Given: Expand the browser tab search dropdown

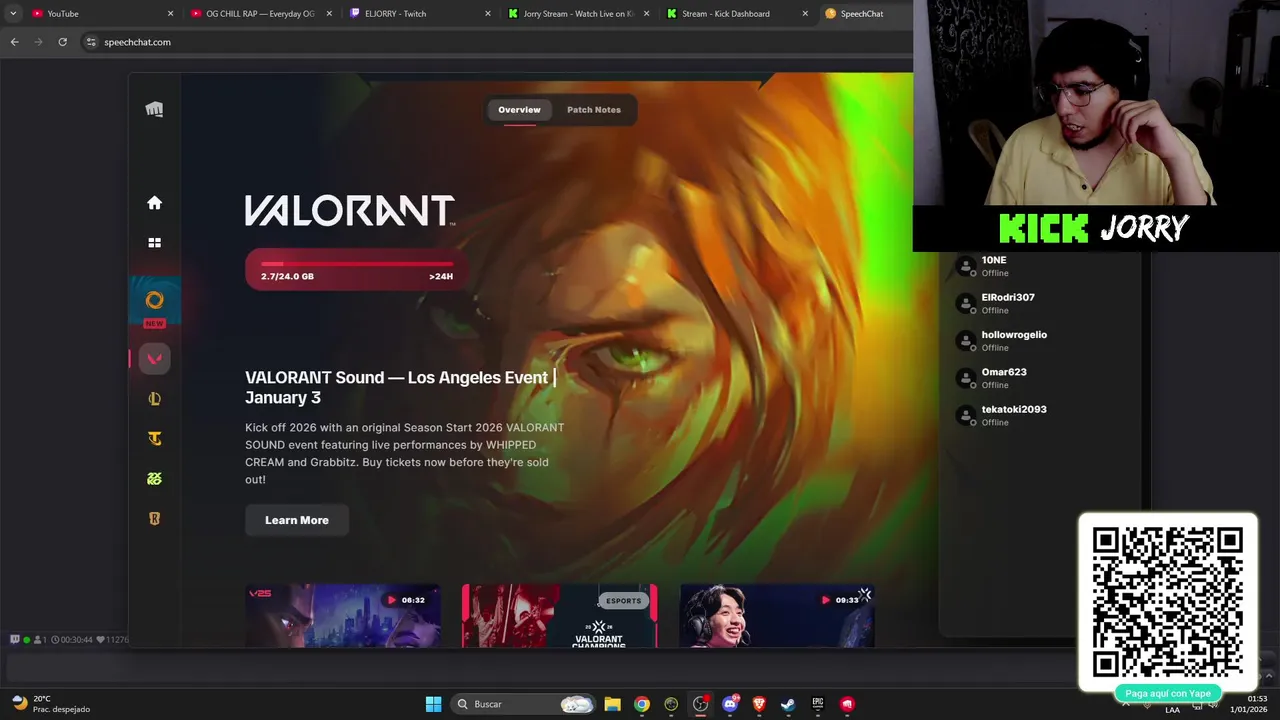Looking at the screenshot, I should (x=13, y=14).
